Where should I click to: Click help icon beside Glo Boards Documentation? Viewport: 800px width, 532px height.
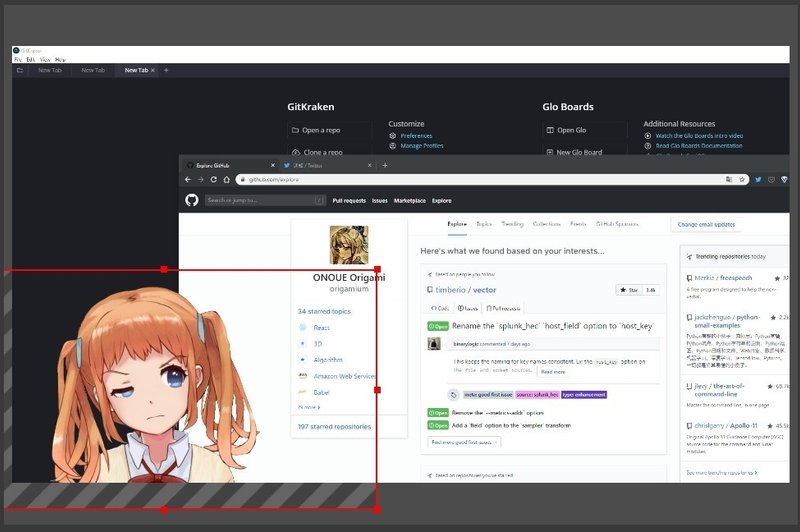point(647,146)
